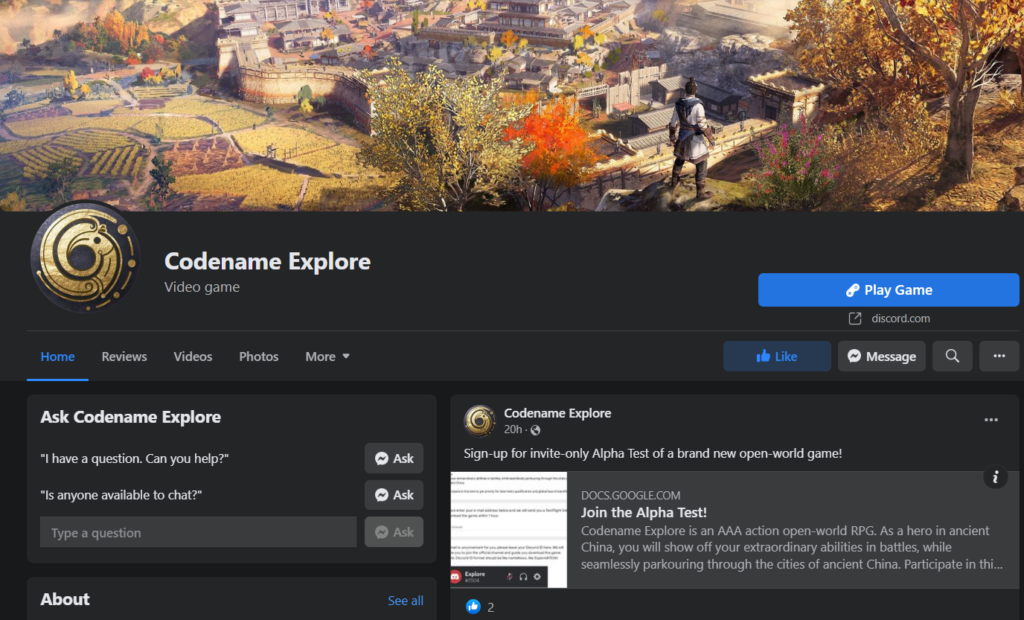This screenshot has width=1024, height=620.
Task: Click the Codename Explore profile logo
Action: point(85,257)
